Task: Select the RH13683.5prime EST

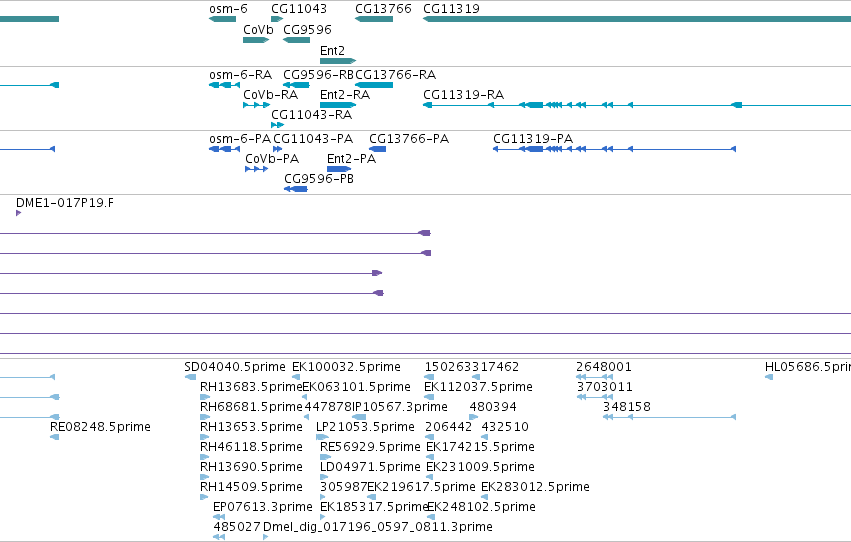Action: click(x=205, y=397)
